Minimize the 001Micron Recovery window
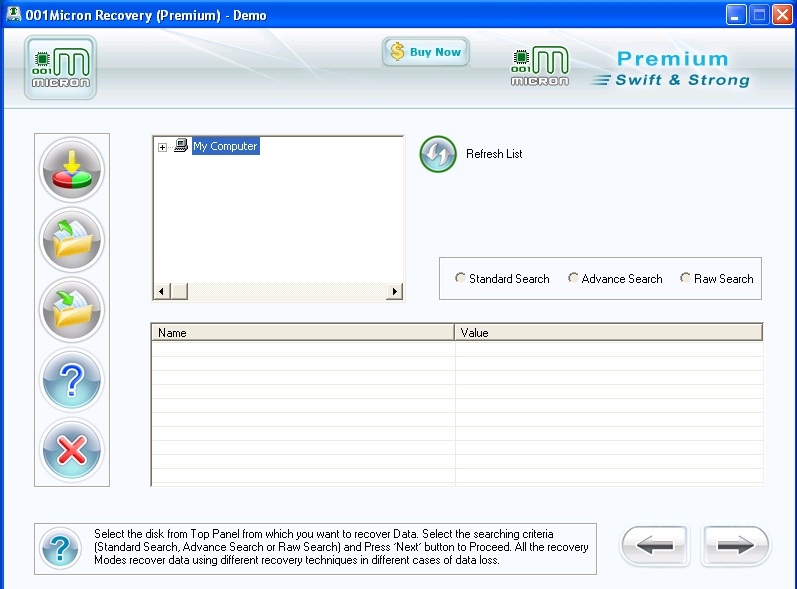 coord(735,15)
